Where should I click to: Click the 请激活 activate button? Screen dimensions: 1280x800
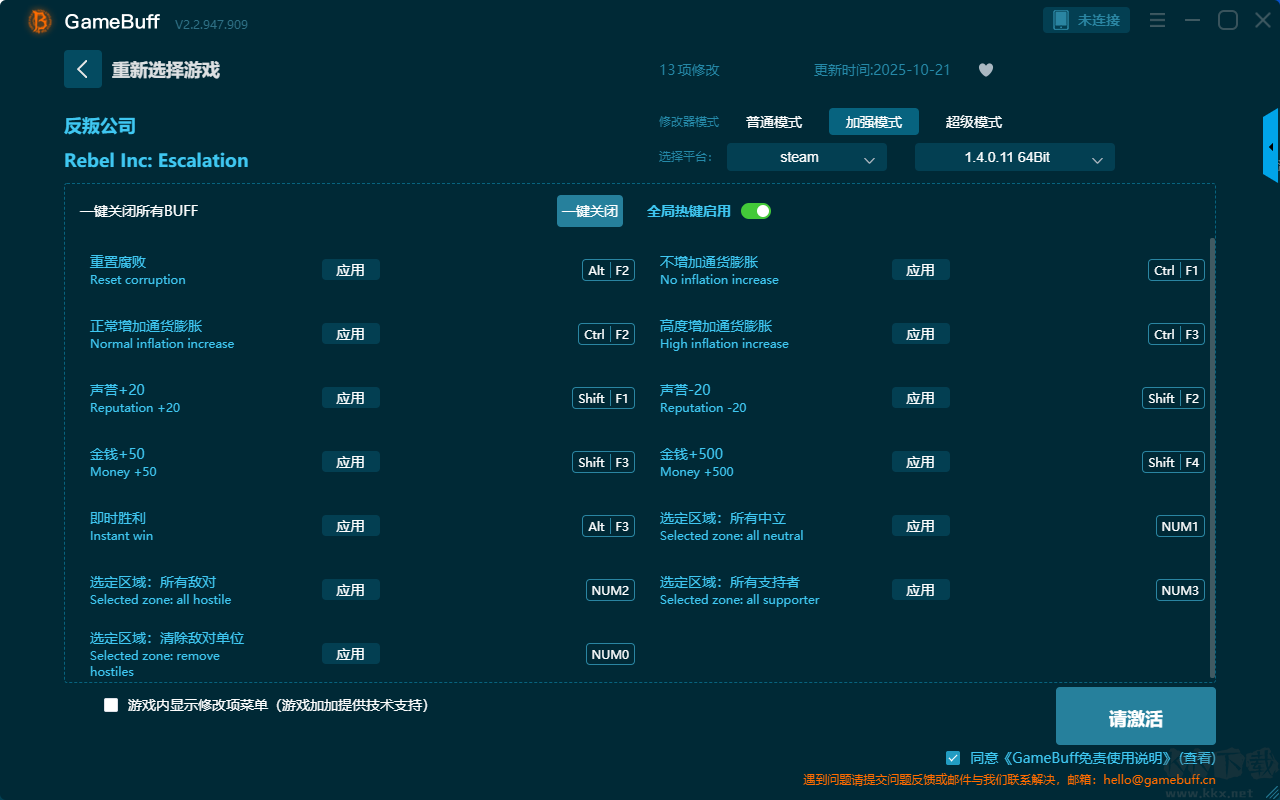[1135, 717]
